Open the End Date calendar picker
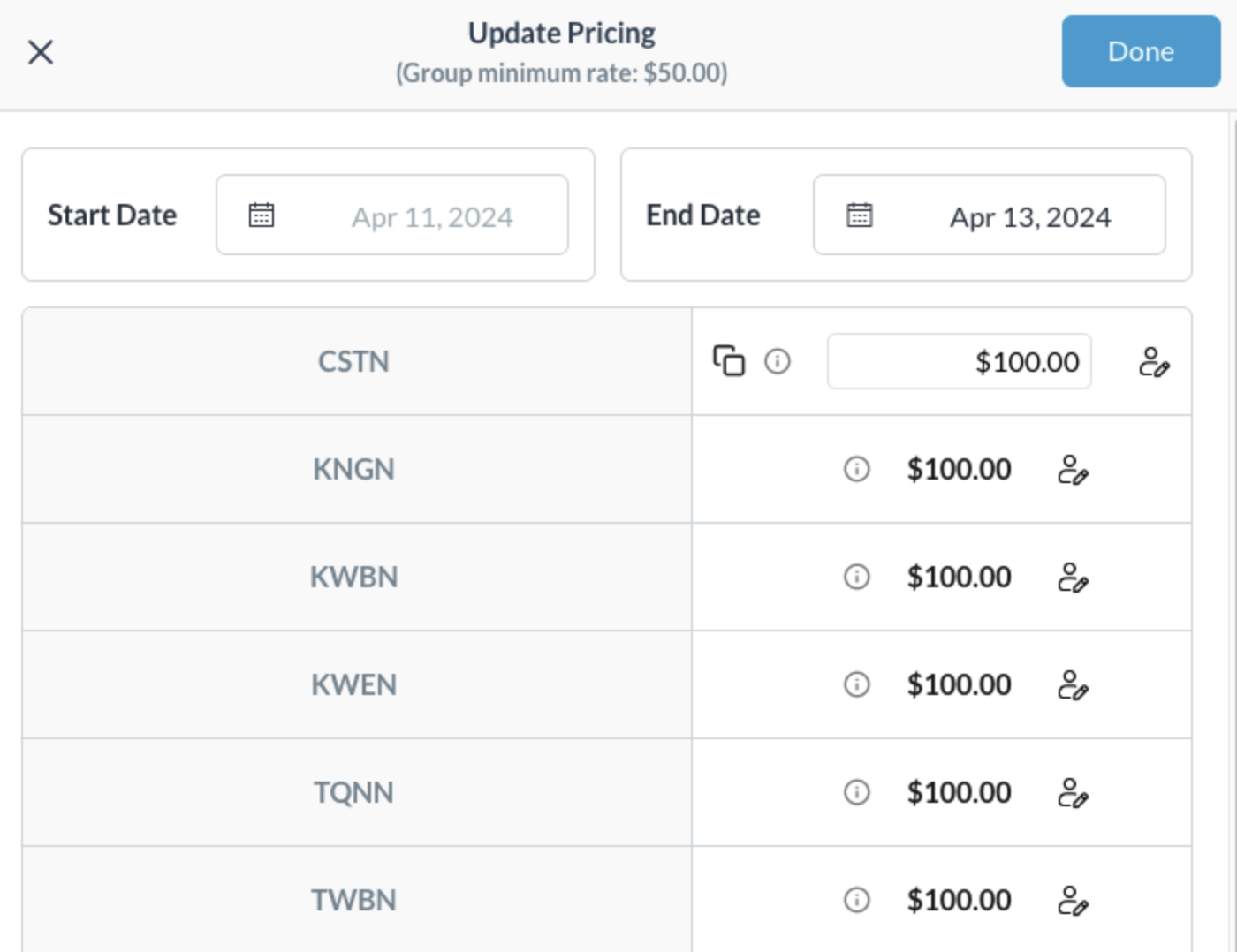 [989, 215]
